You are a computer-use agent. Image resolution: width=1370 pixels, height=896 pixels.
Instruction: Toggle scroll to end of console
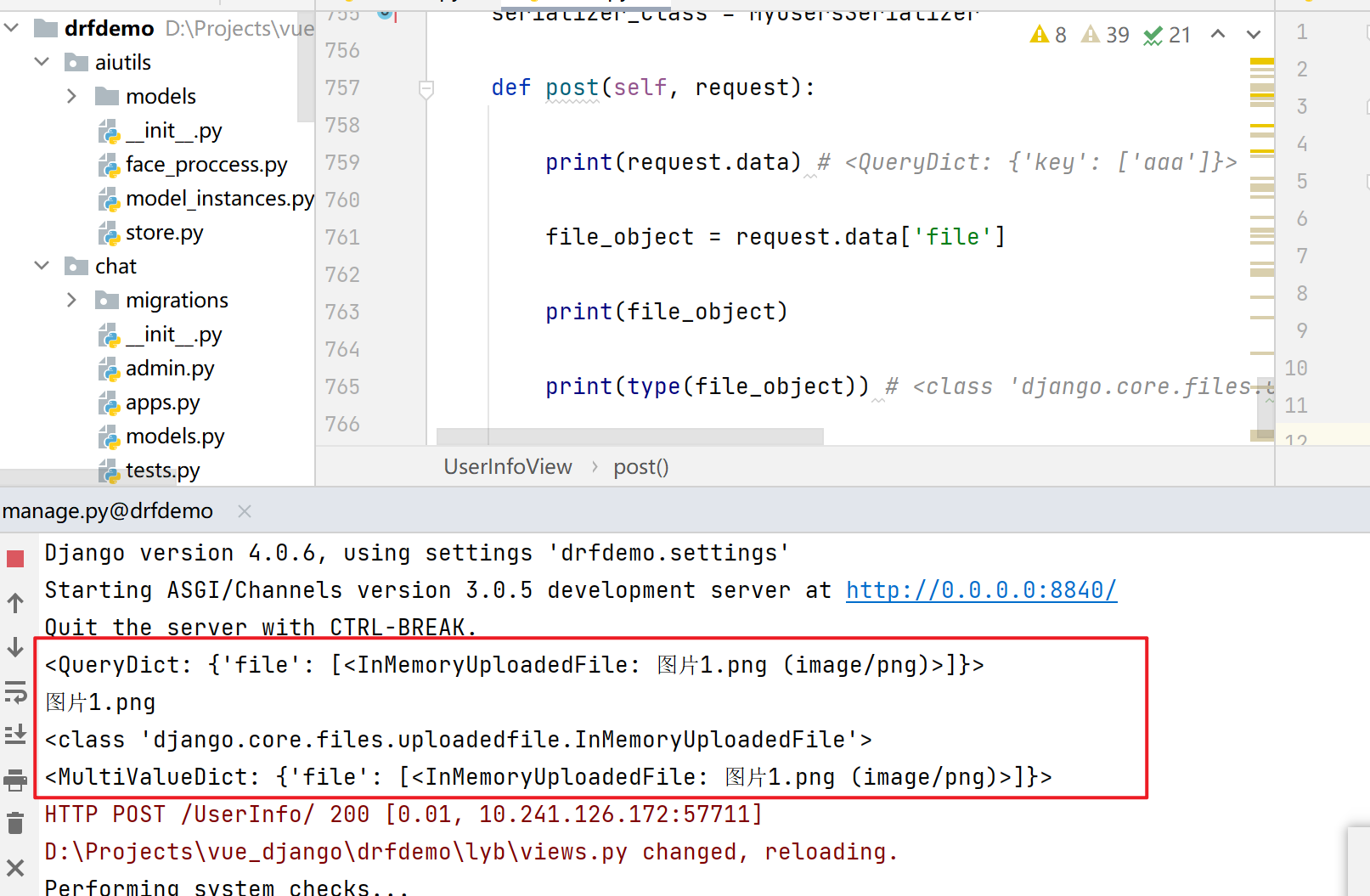[15, 735]
